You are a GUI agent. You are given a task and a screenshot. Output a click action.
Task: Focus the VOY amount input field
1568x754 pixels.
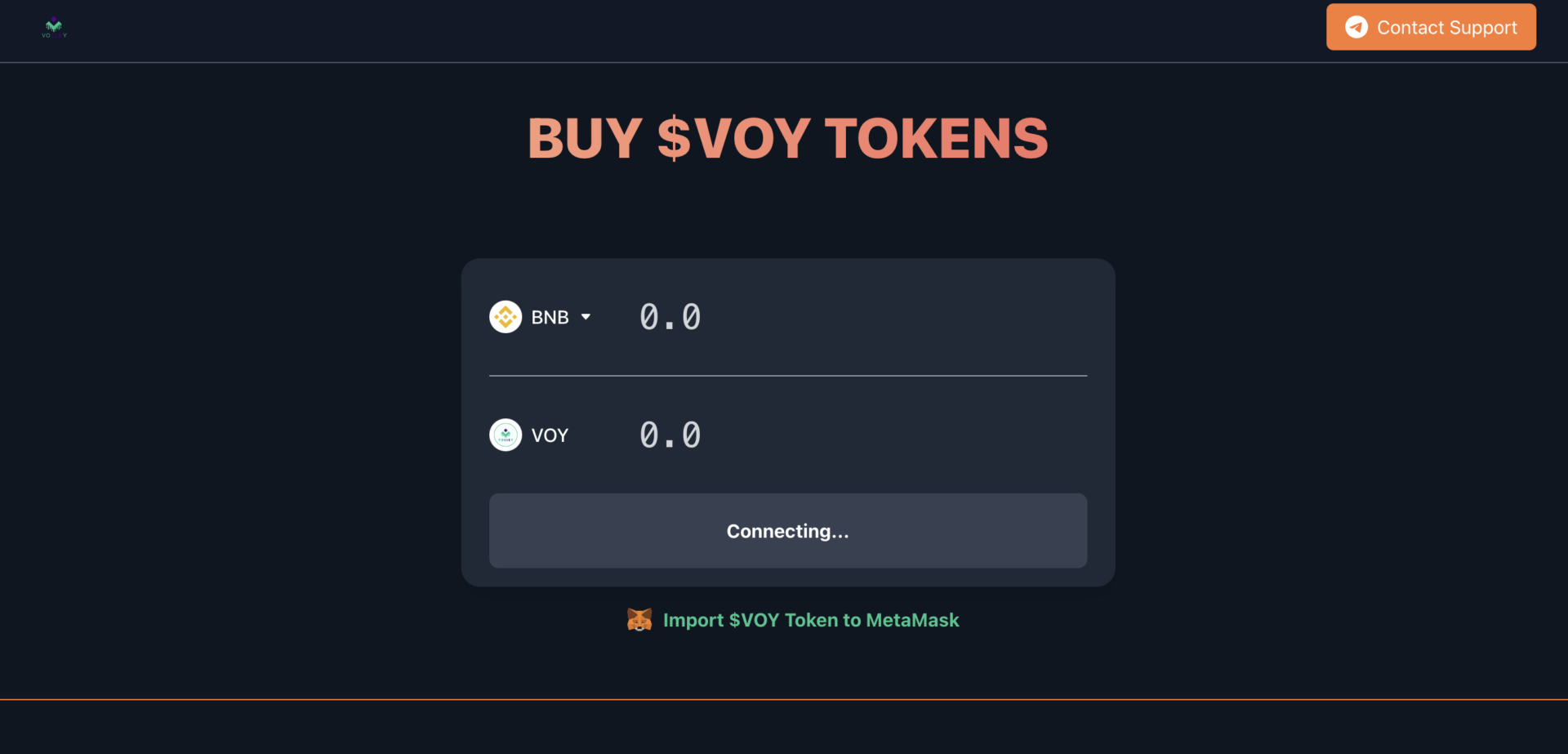point(862,435)
